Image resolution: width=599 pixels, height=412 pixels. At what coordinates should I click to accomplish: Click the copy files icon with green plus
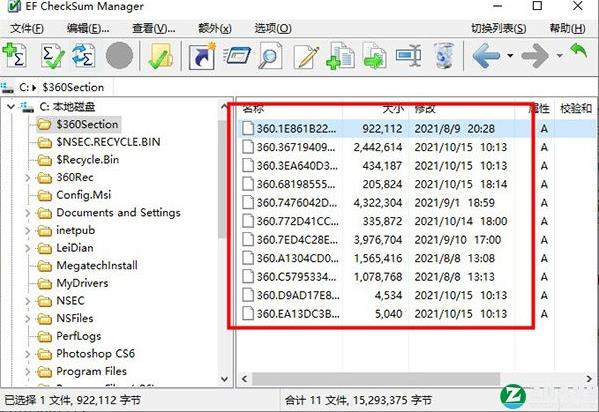point(340,56)
